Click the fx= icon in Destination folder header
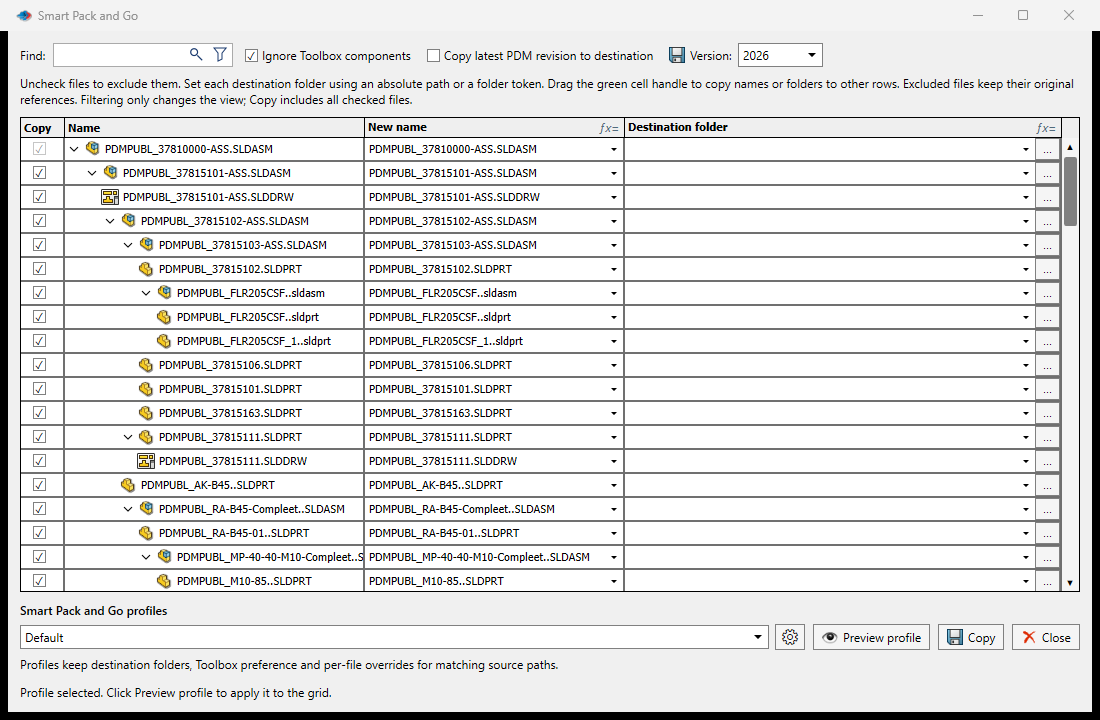Screen dimensions: 1100x720 1046,128
